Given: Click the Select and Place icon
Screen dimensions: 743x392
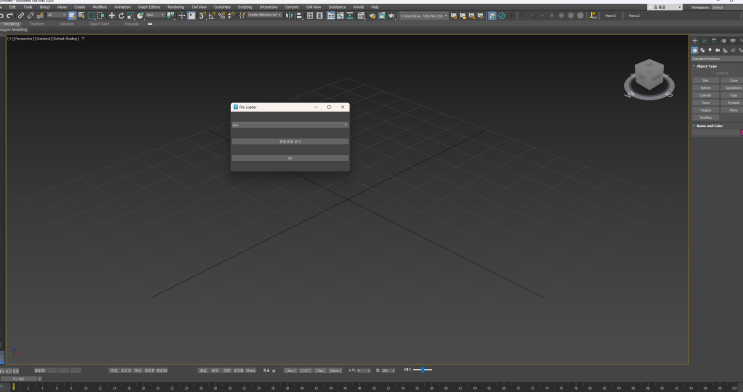Looking at the screenshot, I should click(140, 16).
